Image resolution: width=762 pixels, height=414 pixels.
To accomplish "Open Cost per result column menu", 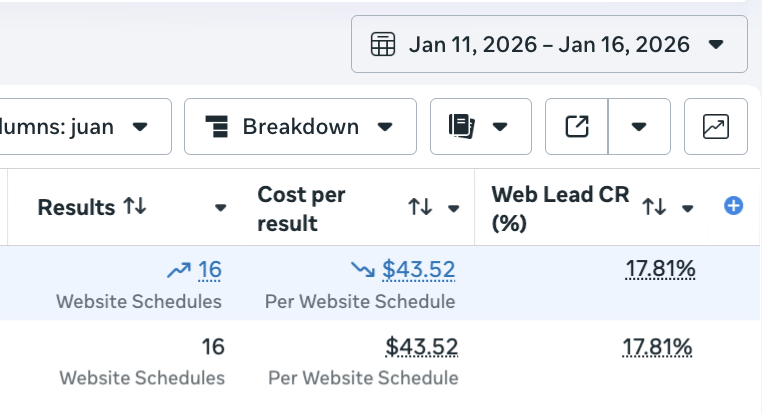I will point(454,208).
